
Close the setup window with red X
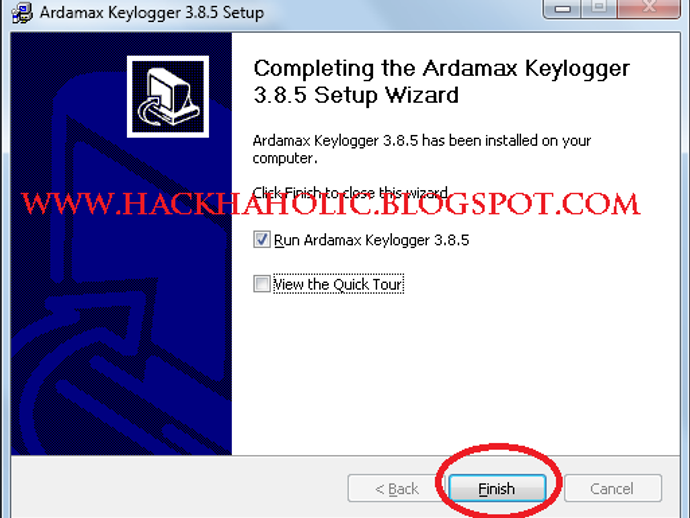[649, 8]
